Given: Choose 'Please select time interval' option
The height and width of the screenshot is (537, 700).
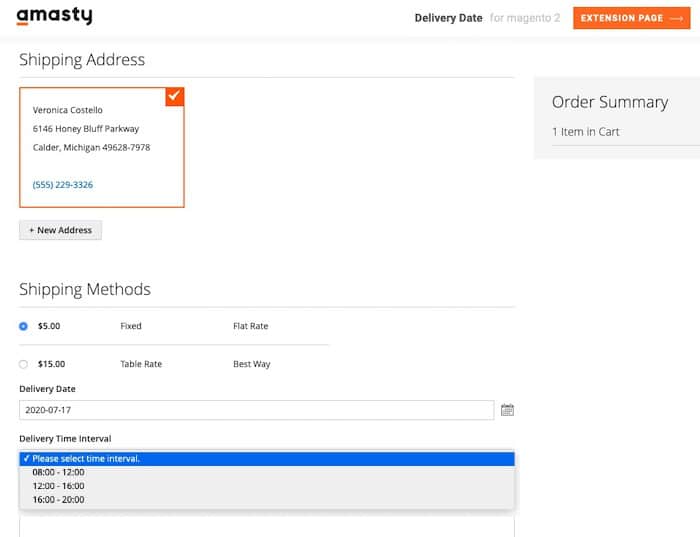Looking at the screenshot, I should (266, 459).
